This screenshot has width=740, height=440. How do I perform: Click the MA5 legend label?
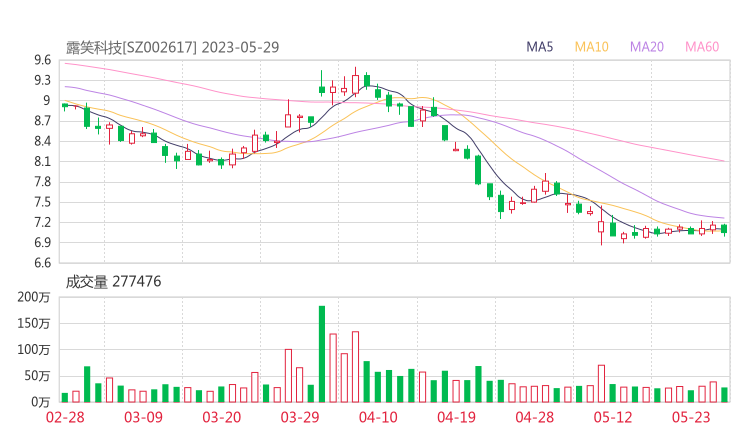539,47
